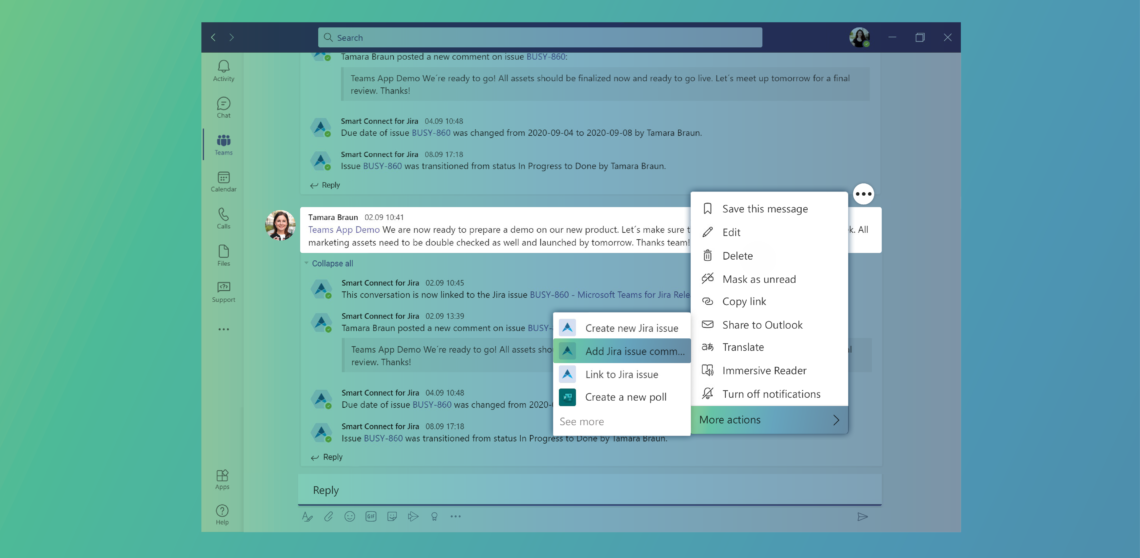Open the Calls section
1140x558 pixels.
[223, 218]
